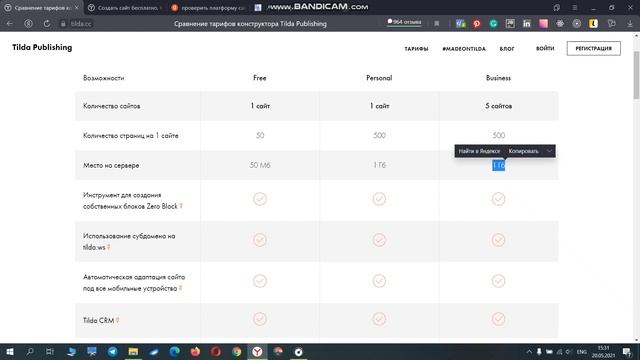This screenshot has width=640, height=360.
Task: Launch Google Chrome from the taskbar
Action: click(x=236, y=351)
